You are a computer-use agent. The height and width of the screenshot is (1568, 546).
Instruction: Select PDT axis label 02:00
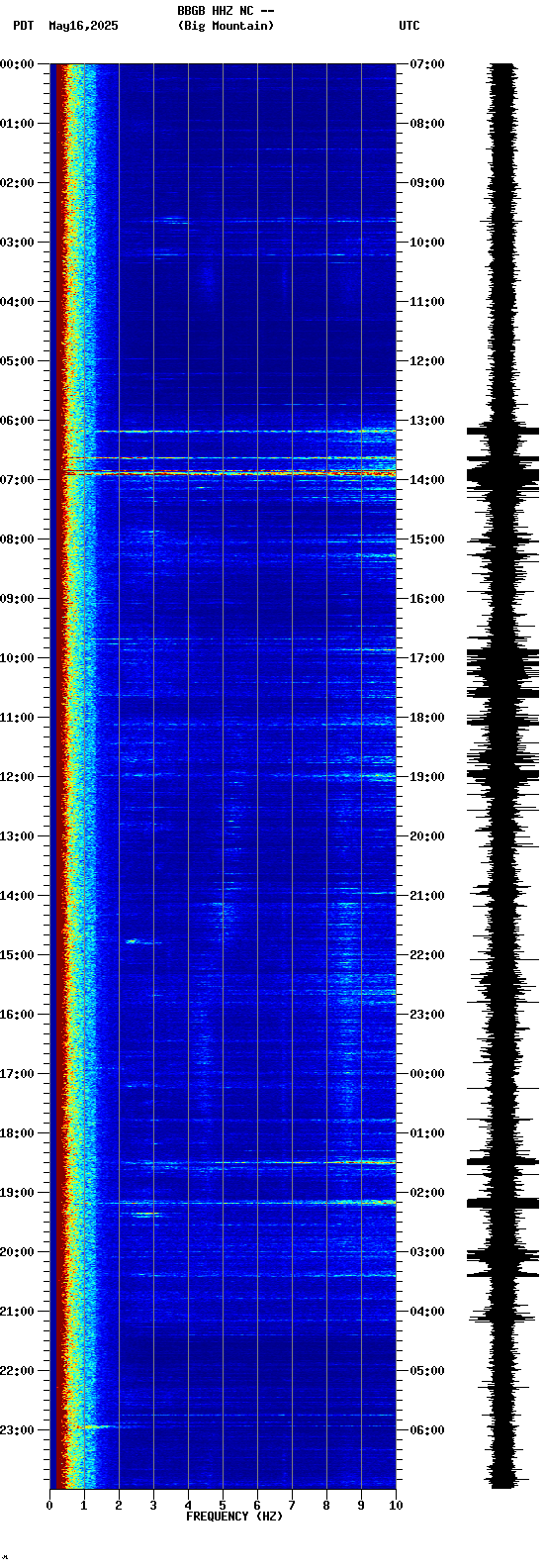pyautogui.click(x=18, y=183)
